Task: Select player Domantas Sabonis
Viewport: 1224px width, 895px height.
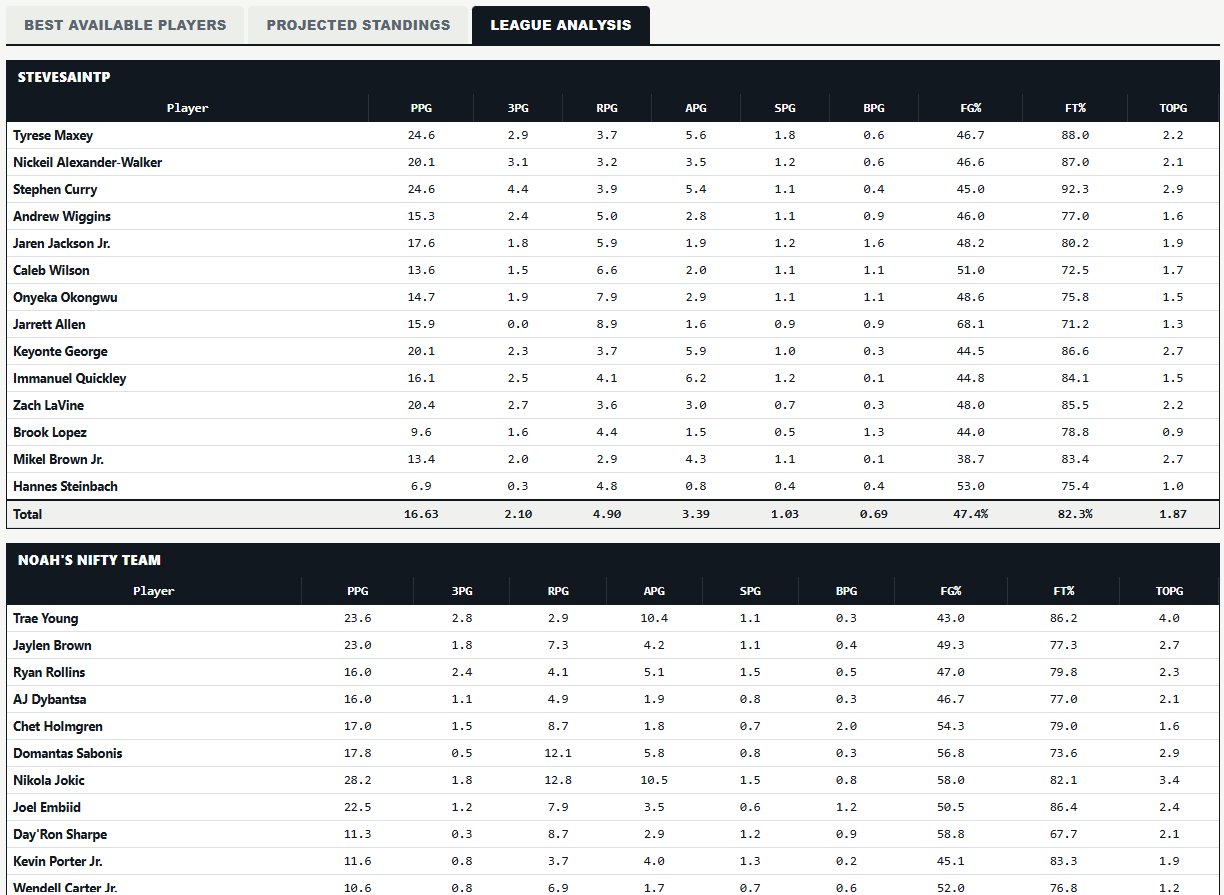Action: [x=68, y=753]
